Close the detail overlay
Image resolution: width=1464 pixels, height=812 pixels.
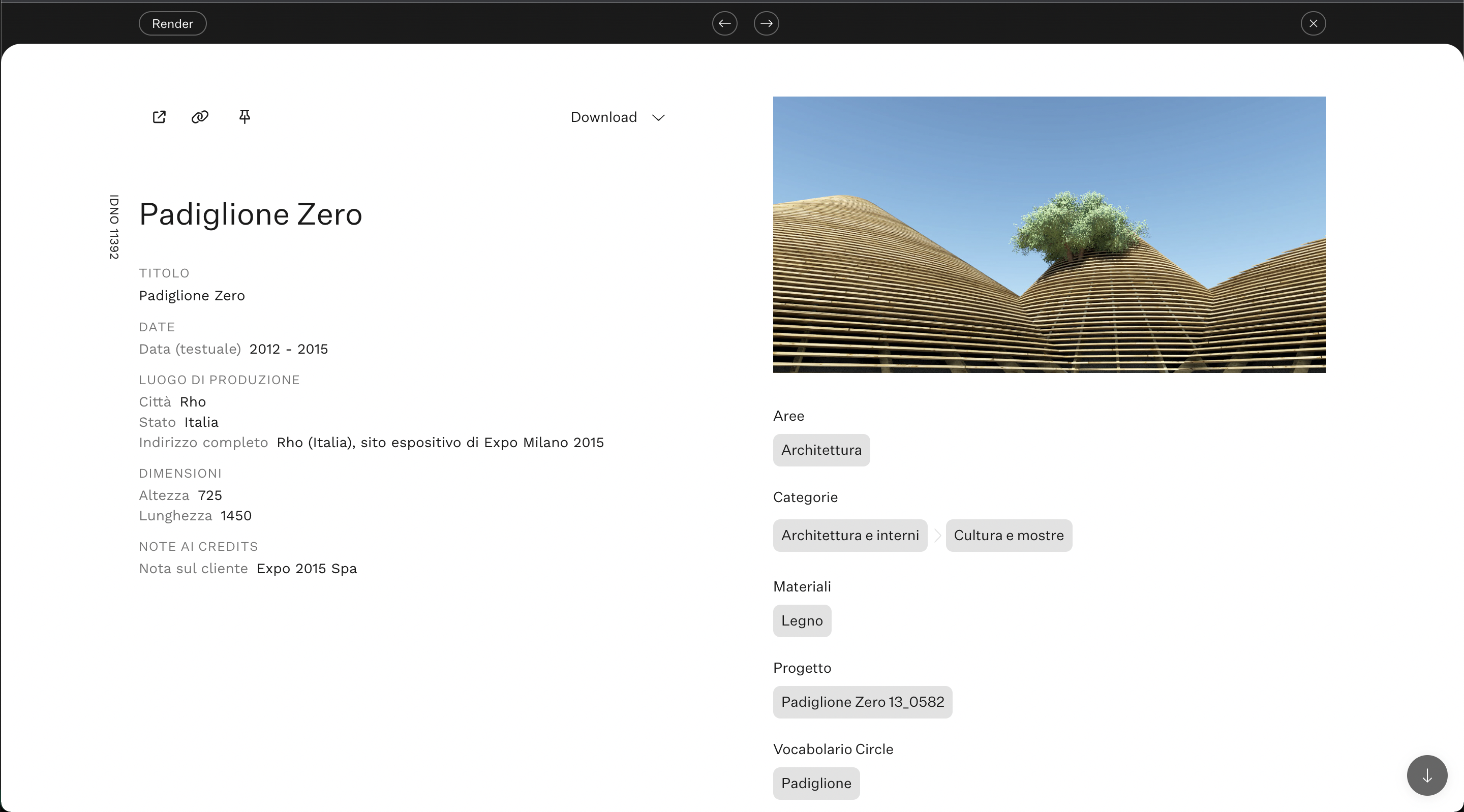1313,23
